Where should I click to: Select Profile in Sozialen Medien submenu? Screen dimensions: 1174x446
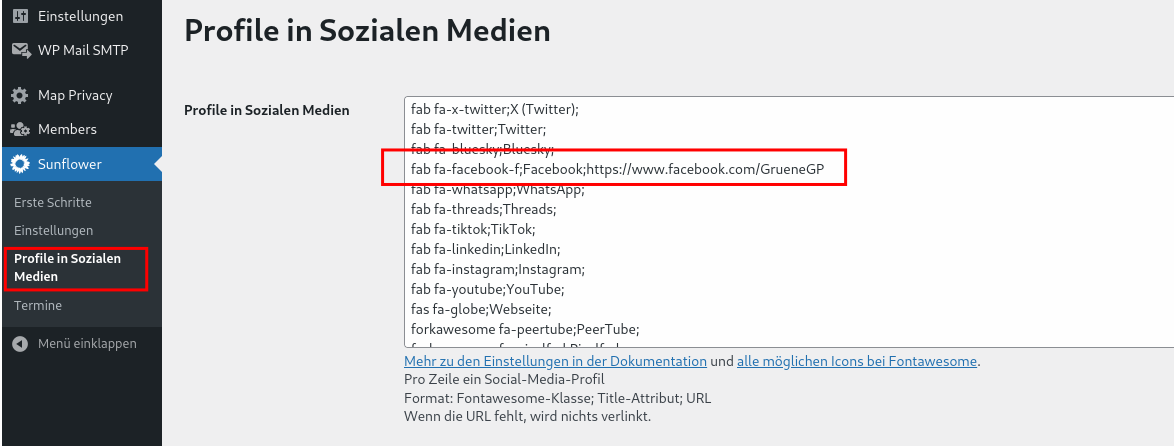67,267
